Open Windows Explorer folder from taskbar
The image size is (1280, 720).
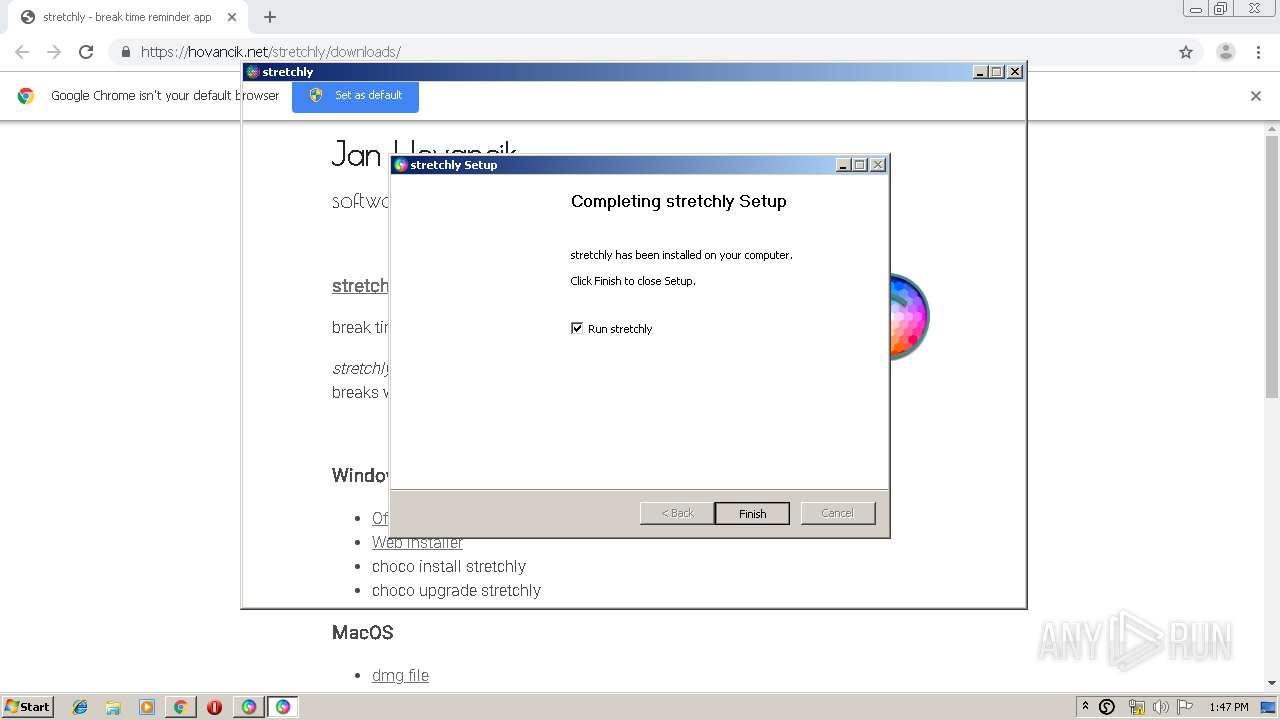click(x=113, y=707)
